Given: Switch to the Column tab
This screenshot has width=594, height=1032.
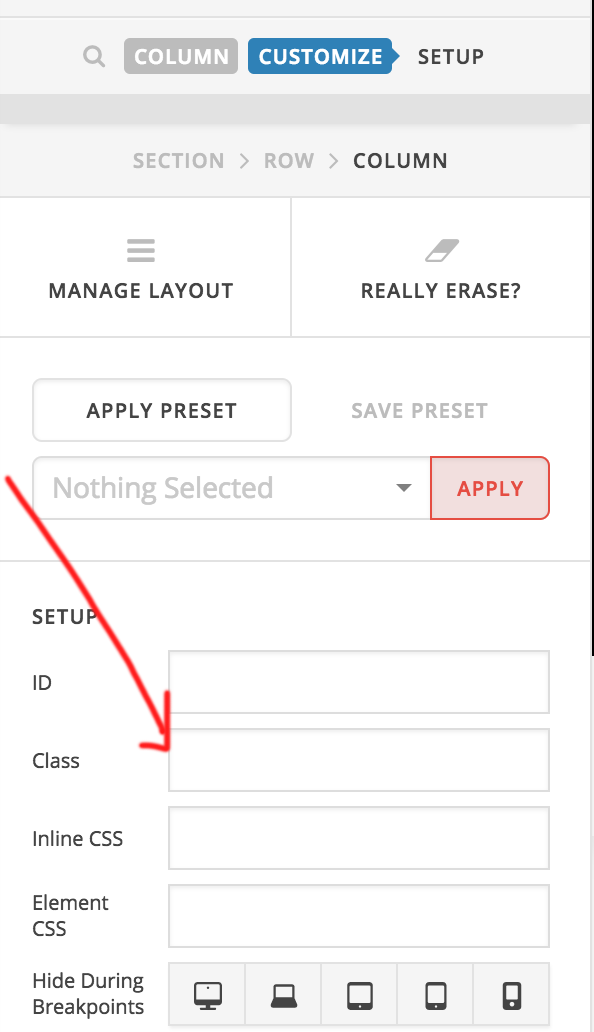Looking at the screenshot, I should pos(181,56).
